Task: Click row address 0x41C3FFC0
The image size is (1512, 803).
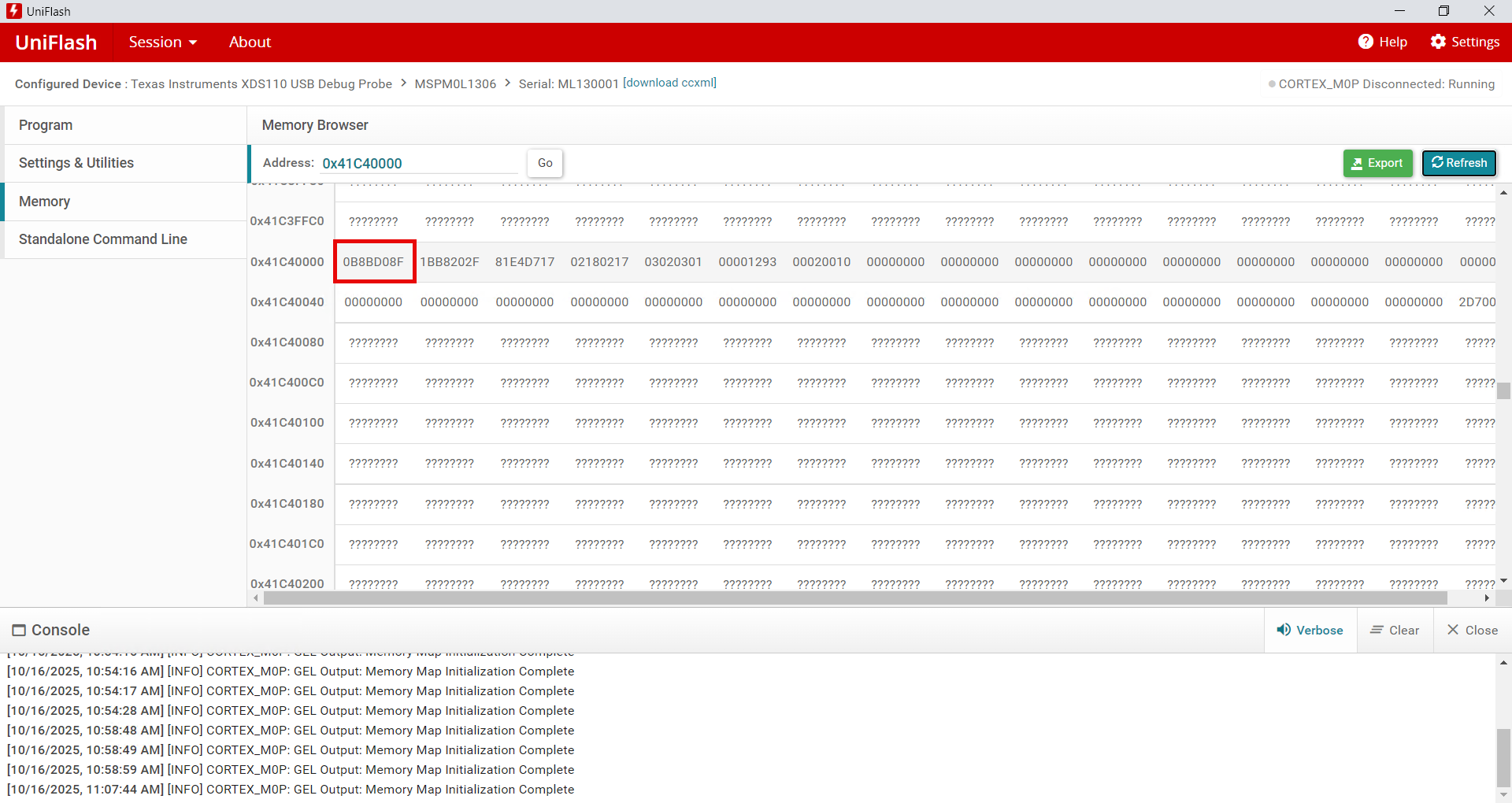Action: (287, 221)
